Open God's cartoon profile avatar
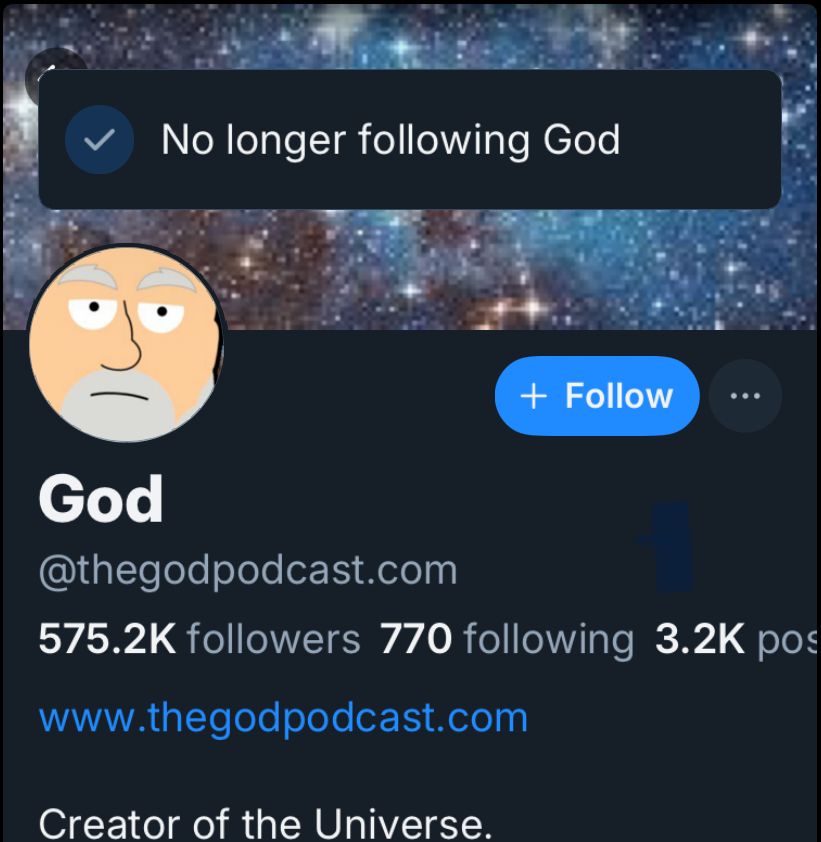This screenshot has width=821, height=842. coord(127,343)
